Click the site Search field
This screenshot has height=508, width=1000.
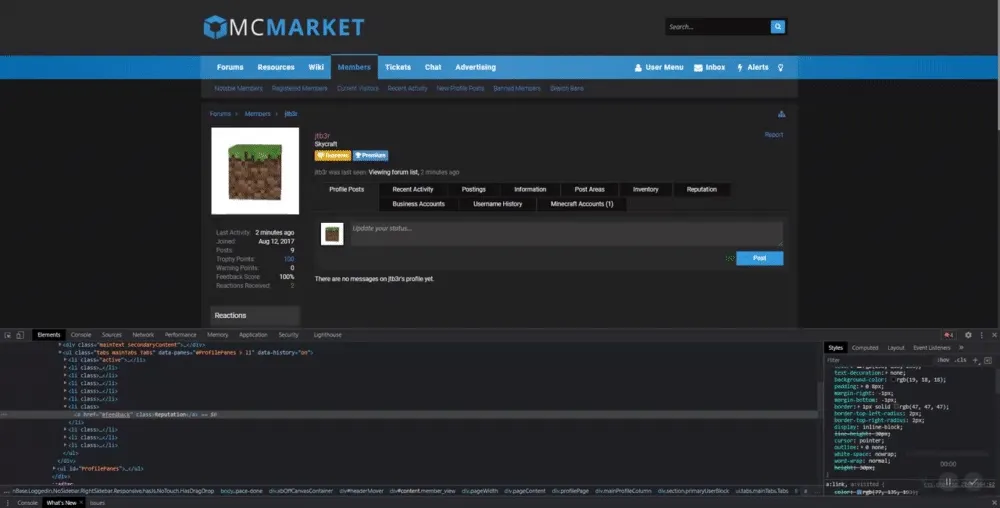tap(717, 27)
